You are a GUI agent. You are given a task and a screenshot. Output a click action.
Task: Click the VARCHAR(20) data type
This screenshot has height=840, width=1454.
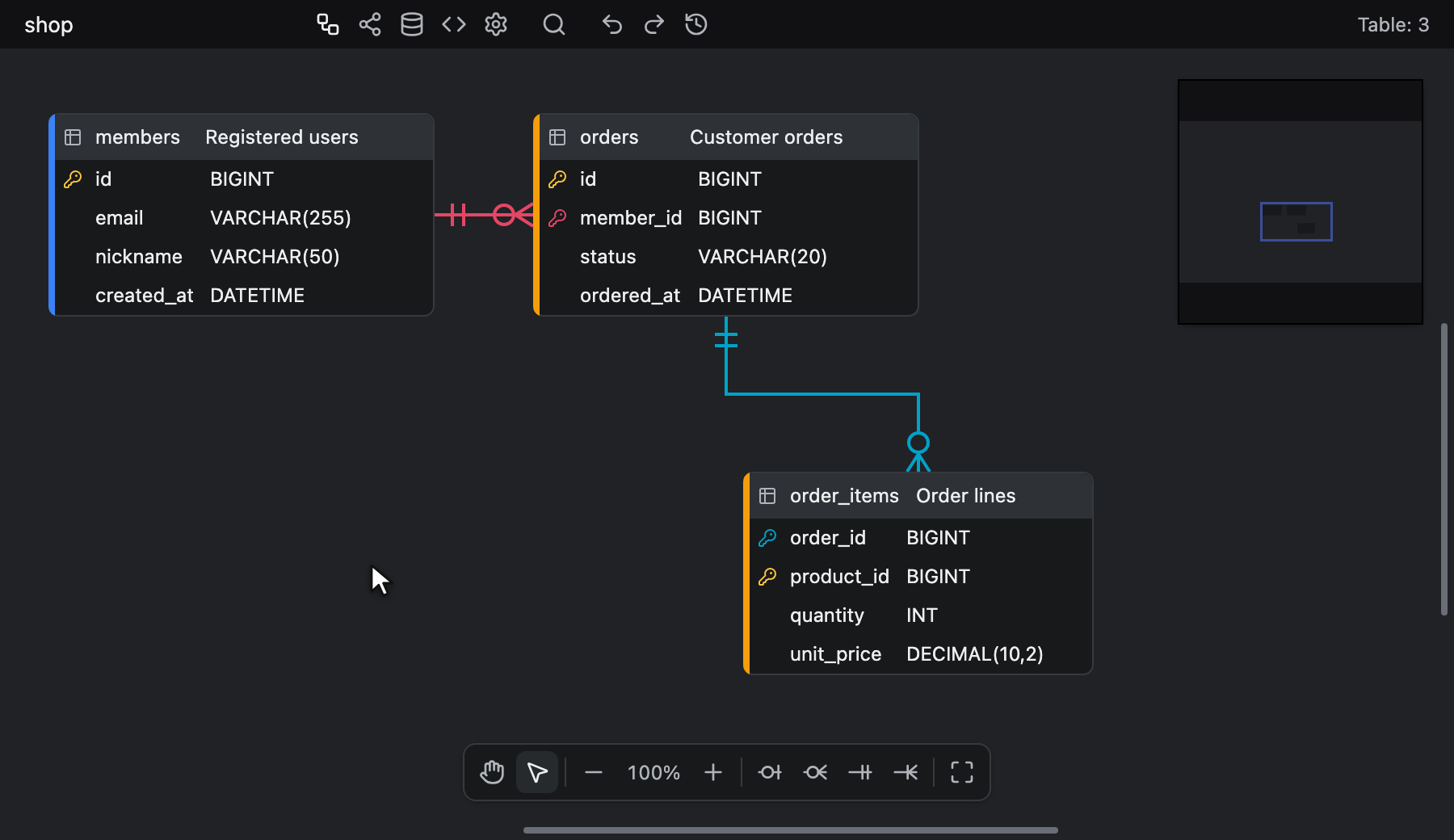(x=763, y=257)
